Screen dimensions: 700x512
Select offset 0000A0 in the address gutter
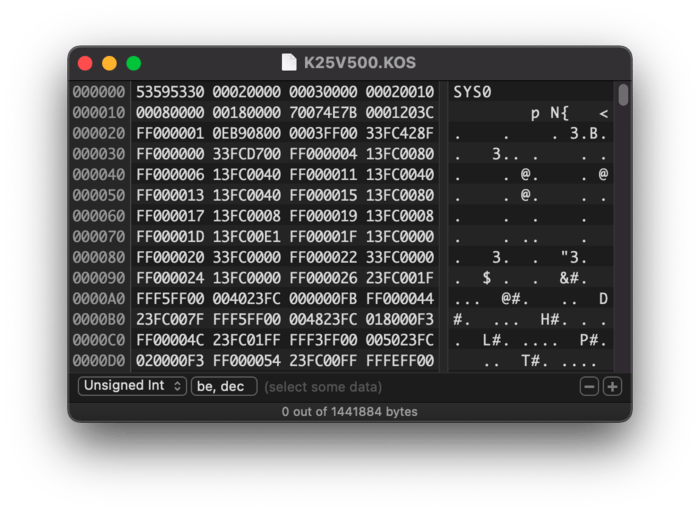click(97, 298)
